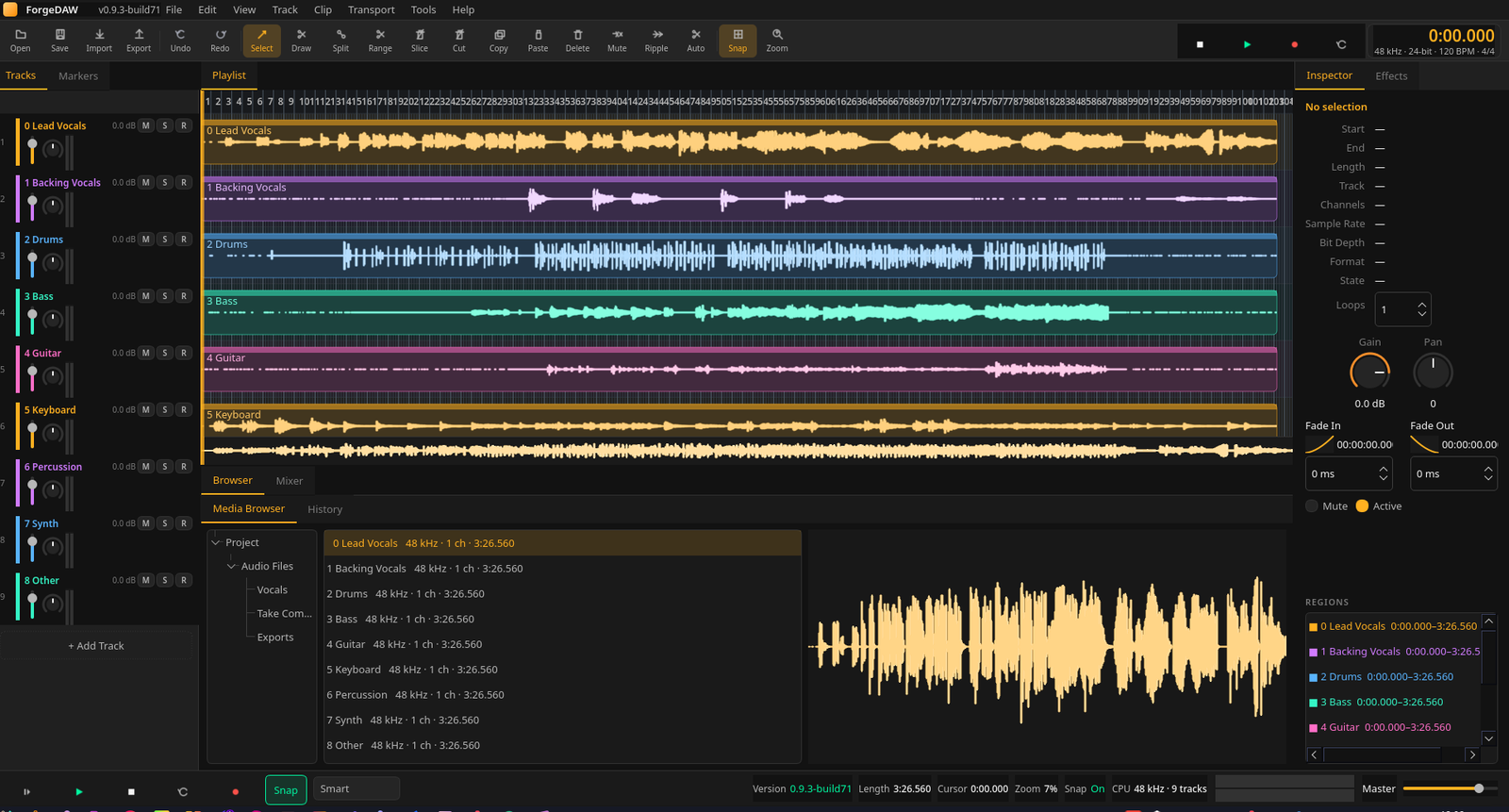Click the bottom bar play button

coord(79,791)
